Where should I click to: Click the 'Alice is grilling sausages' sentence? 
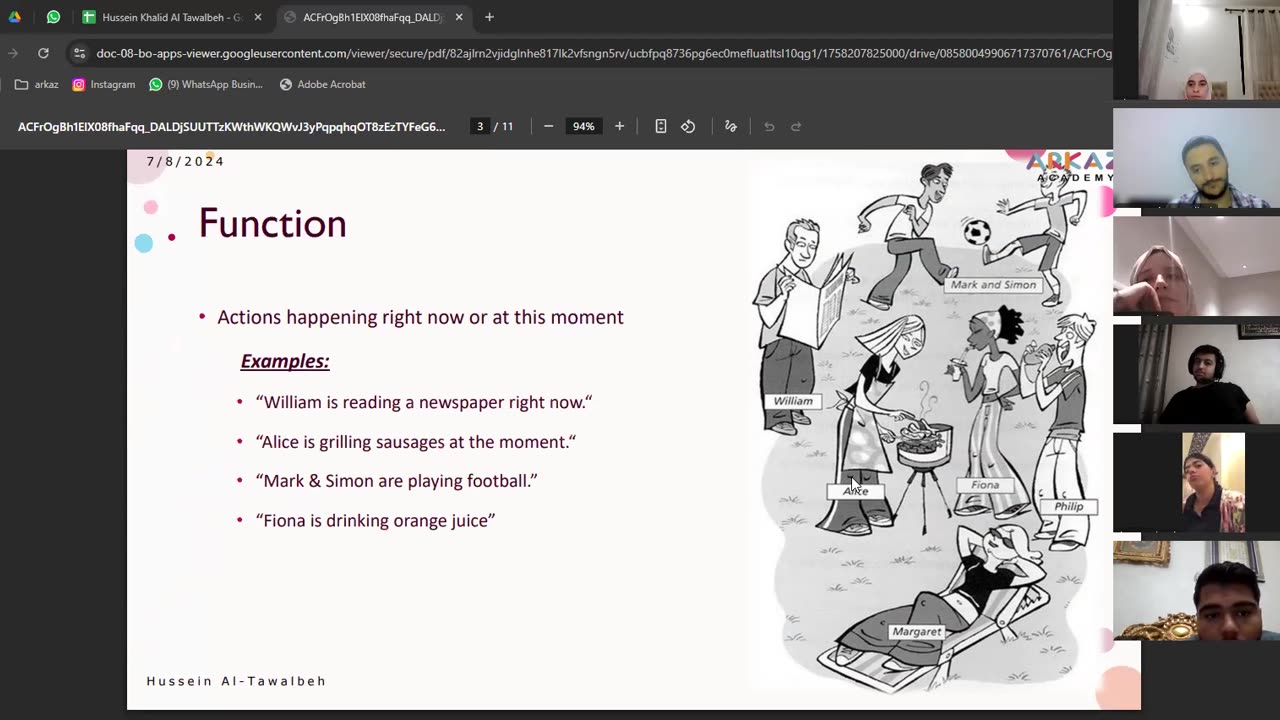pyautogui.click(x=416, y=442)
